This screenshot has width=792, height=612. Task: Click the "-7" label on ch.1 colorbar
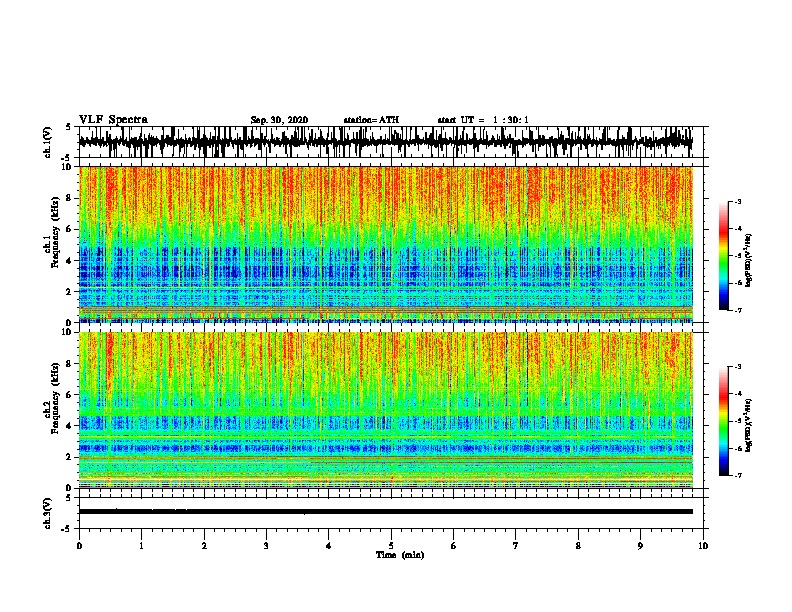coord(737,310)
